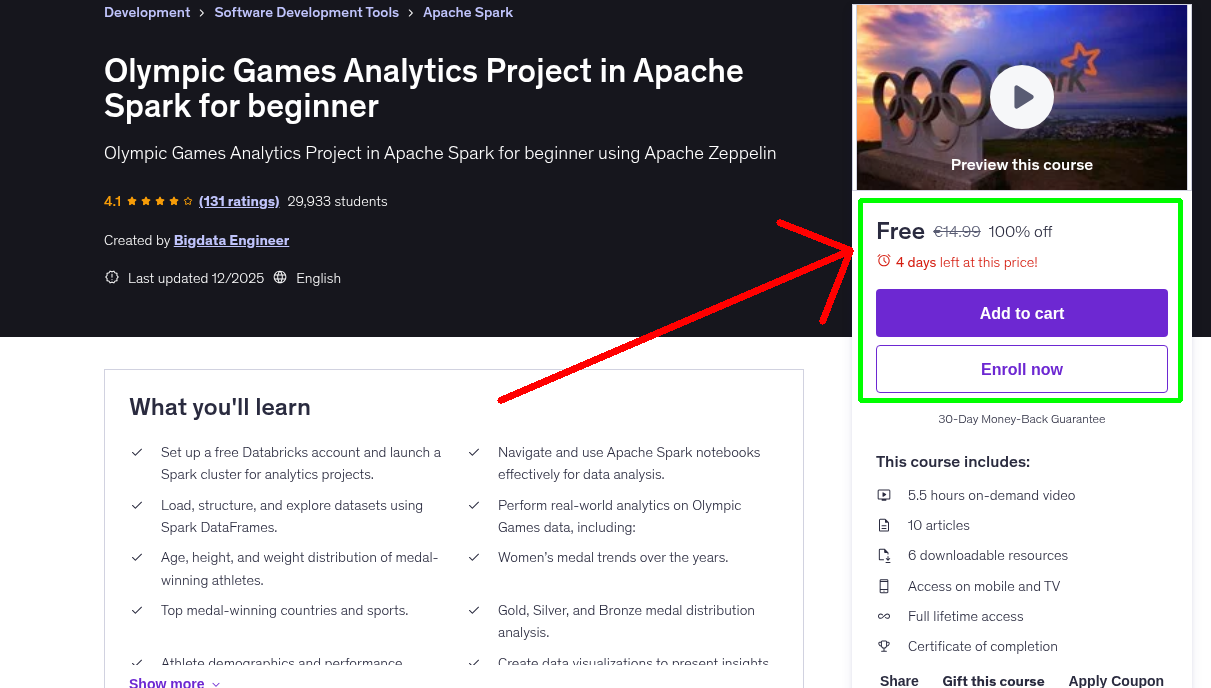Screen dimensions: 1211x688
Task: Click the downloadable resources icon
Action: [x=884, y=555]
